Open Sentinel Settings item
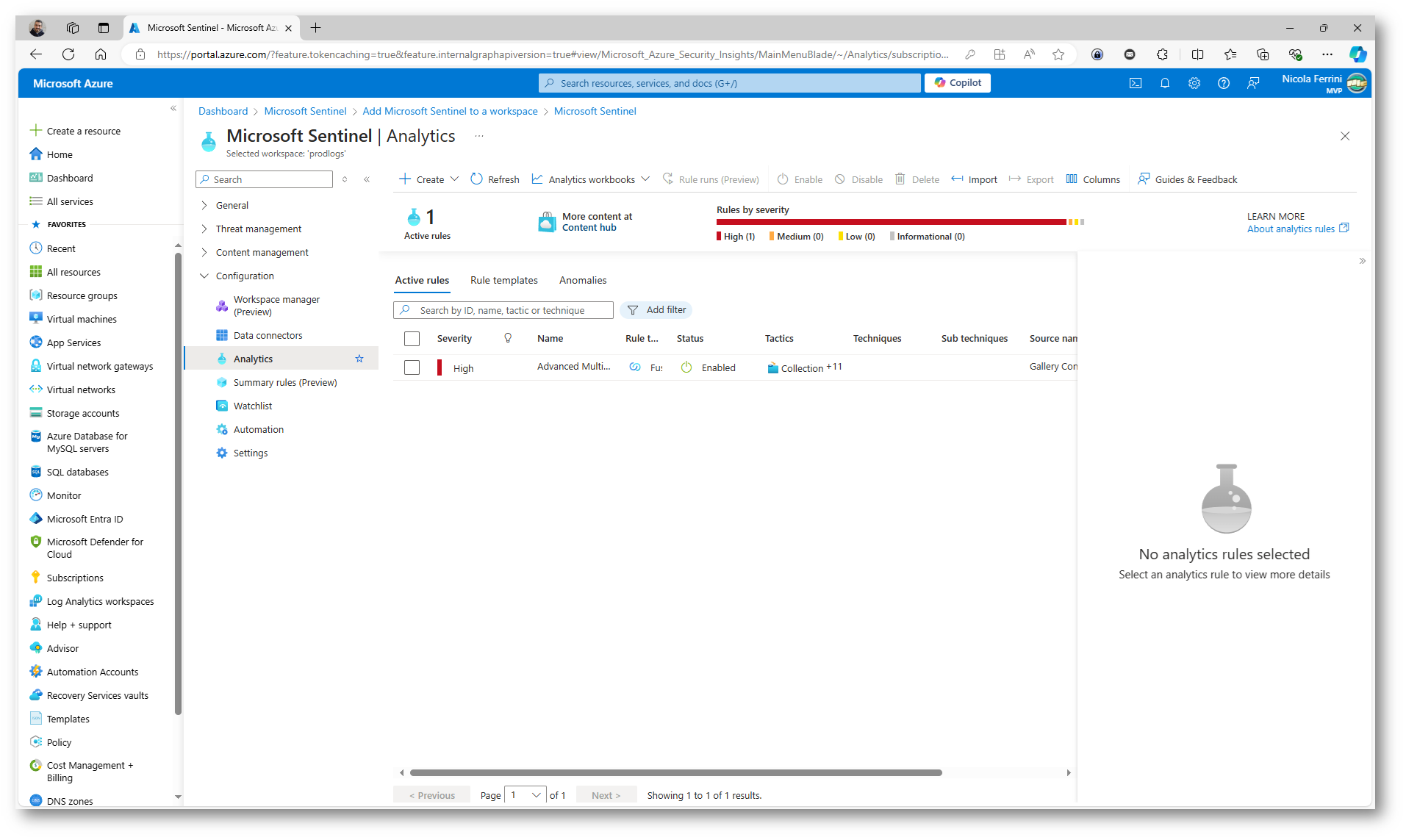Viewport: 1406px width, 840px height. [251, 453]
